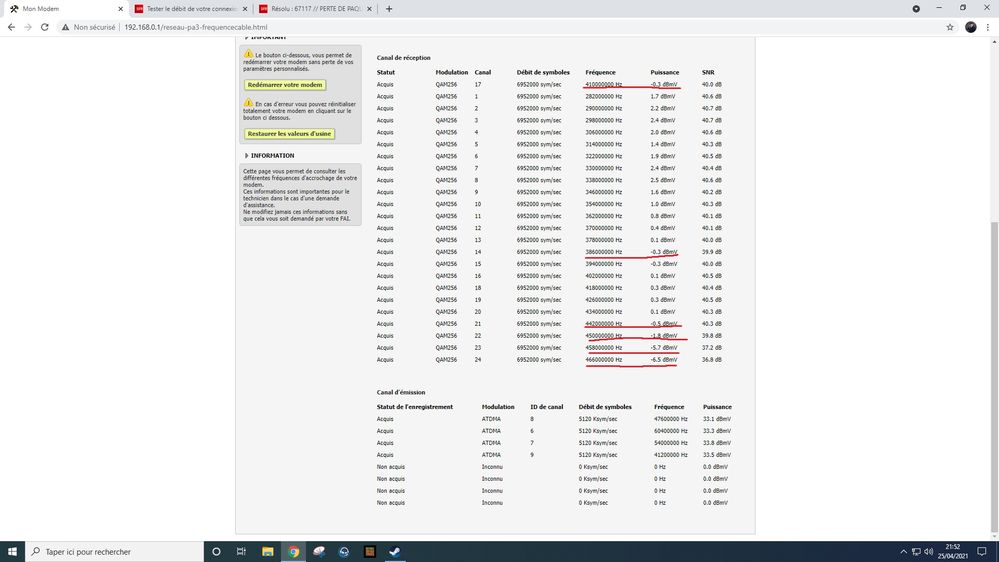999x562 pixels.
Task: Open the Windows Start menu
Action: tap(13, 551)
